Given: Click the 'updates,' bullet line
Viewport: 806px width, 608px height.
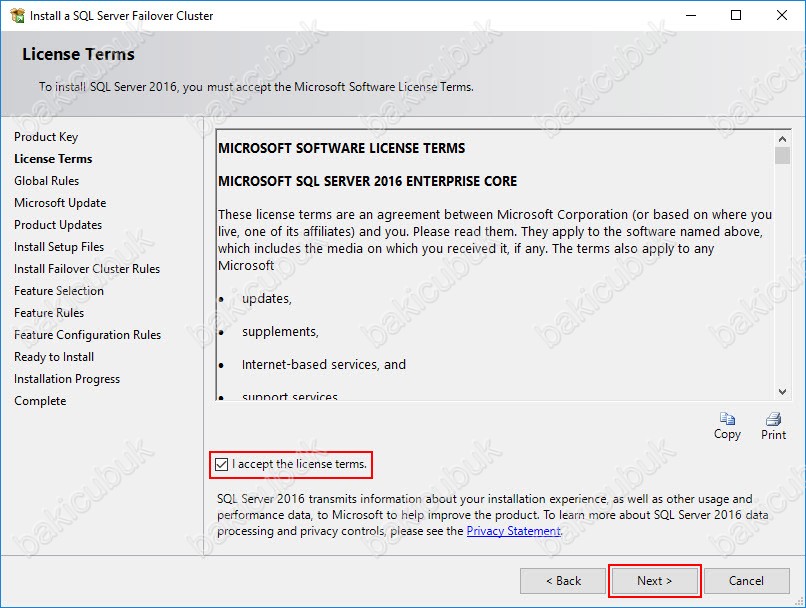Looking at the screenshot, I should pyautogui.click(x=267, y=299).
